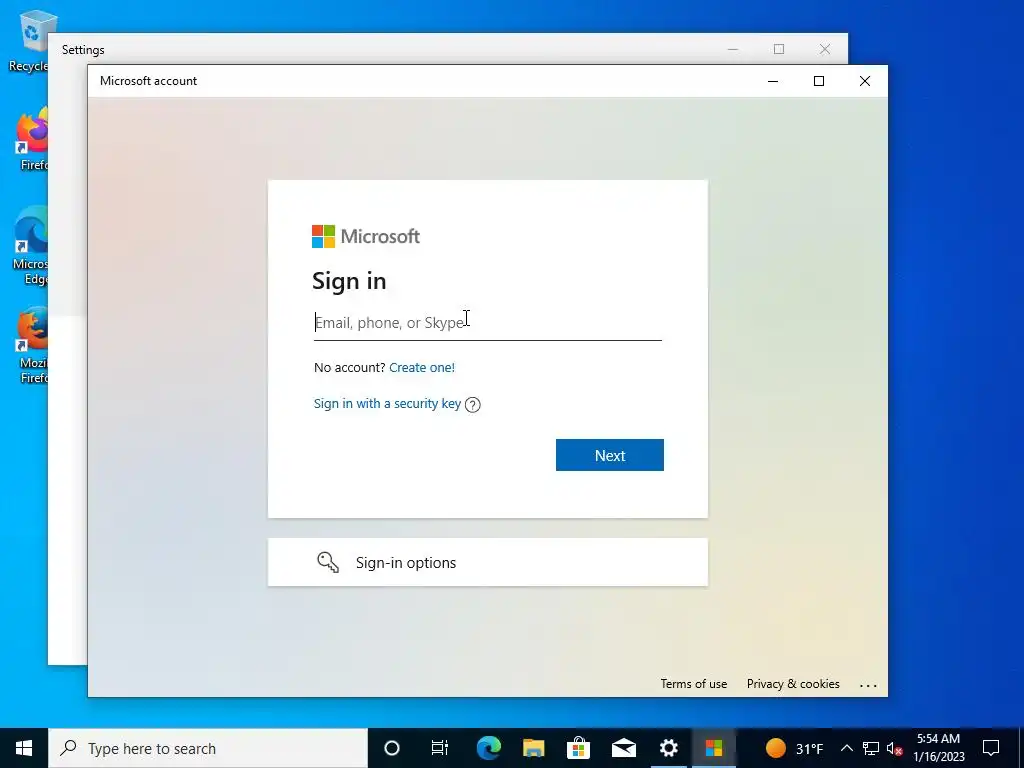1024x768 pixels.
Task: Open the three-dot more options menu
Action: click(868, 686)
